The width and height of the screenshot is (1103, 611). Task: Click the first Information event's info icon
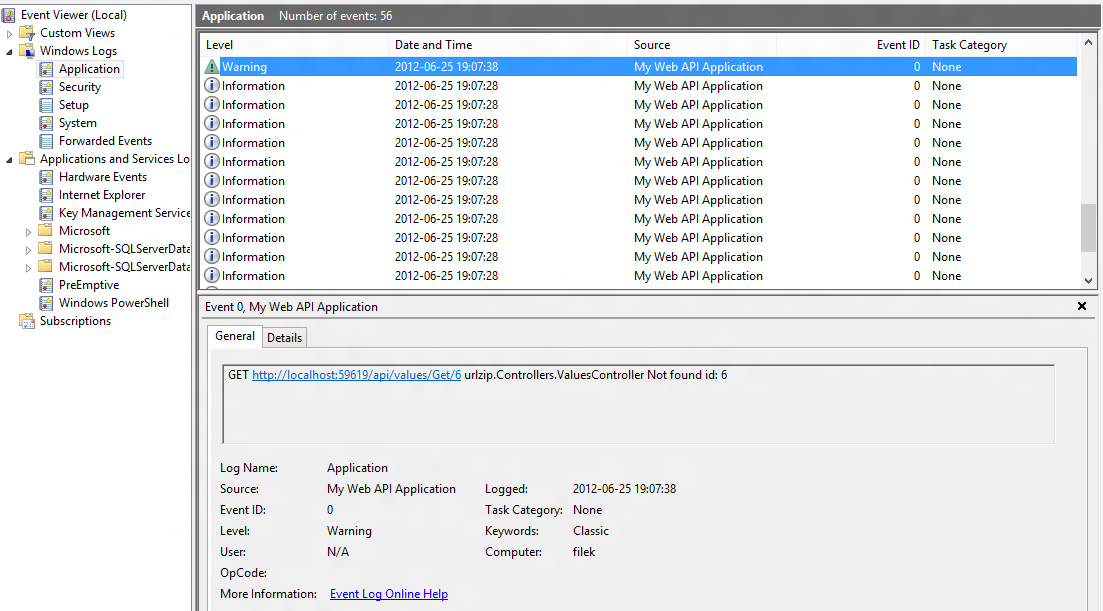[212, 85]
